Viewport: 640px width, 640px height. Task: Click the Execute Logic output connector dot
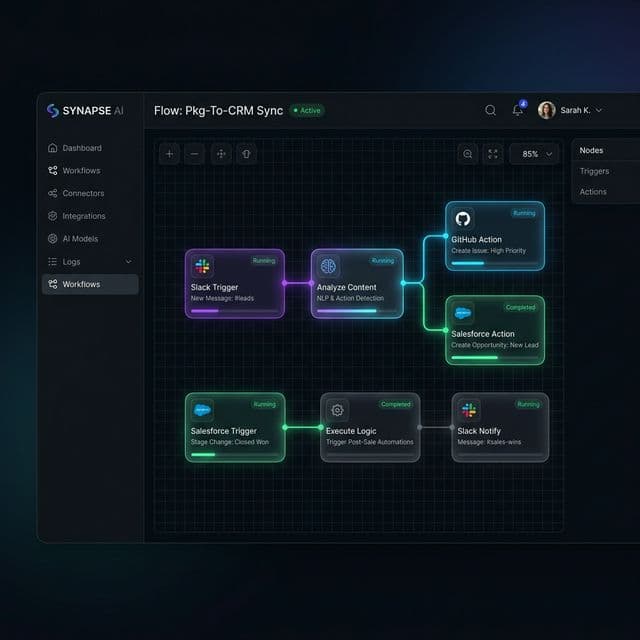coord(420,427)
